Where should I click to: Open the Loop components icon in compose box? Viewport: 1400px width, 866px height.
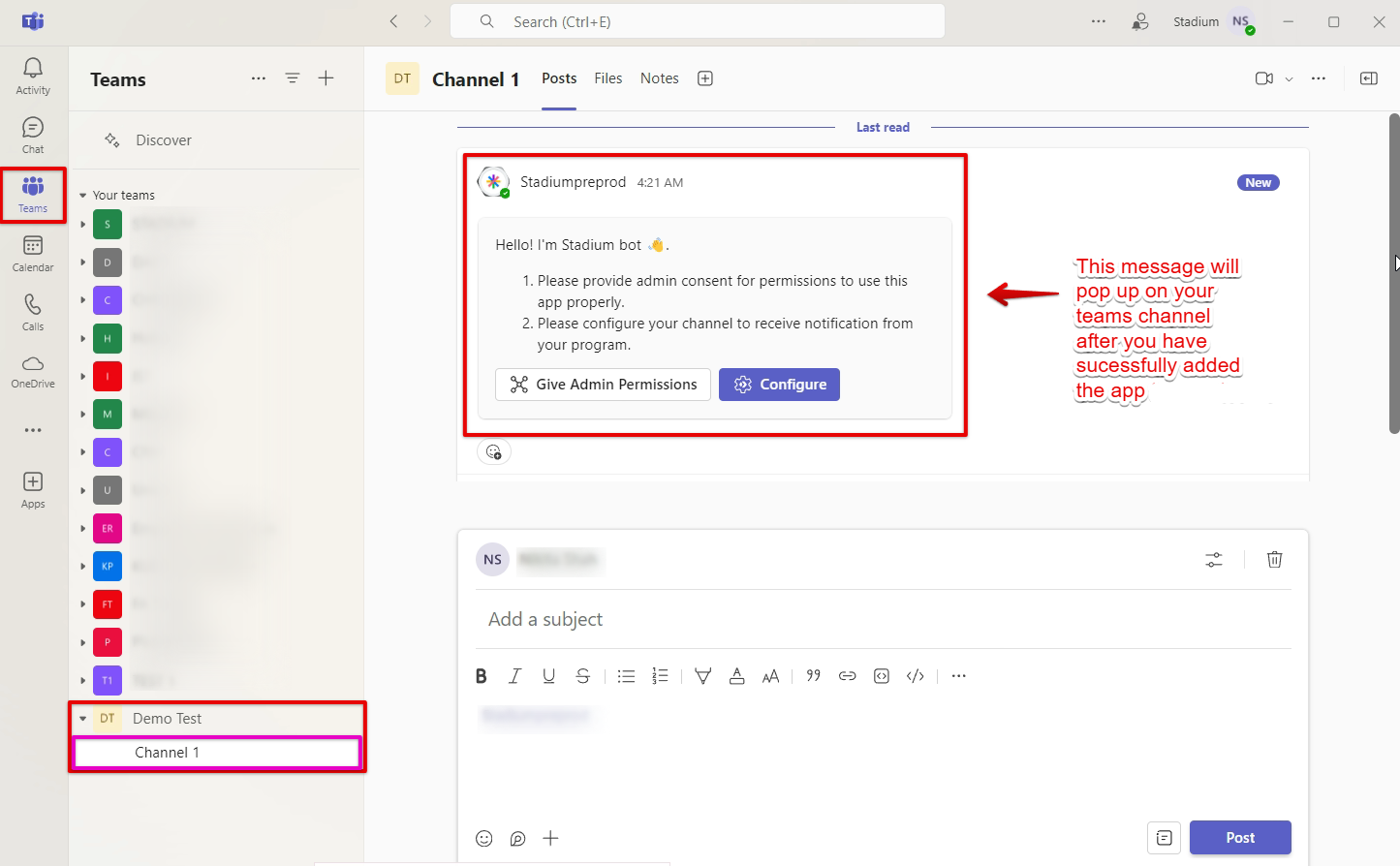pos(517,839)
